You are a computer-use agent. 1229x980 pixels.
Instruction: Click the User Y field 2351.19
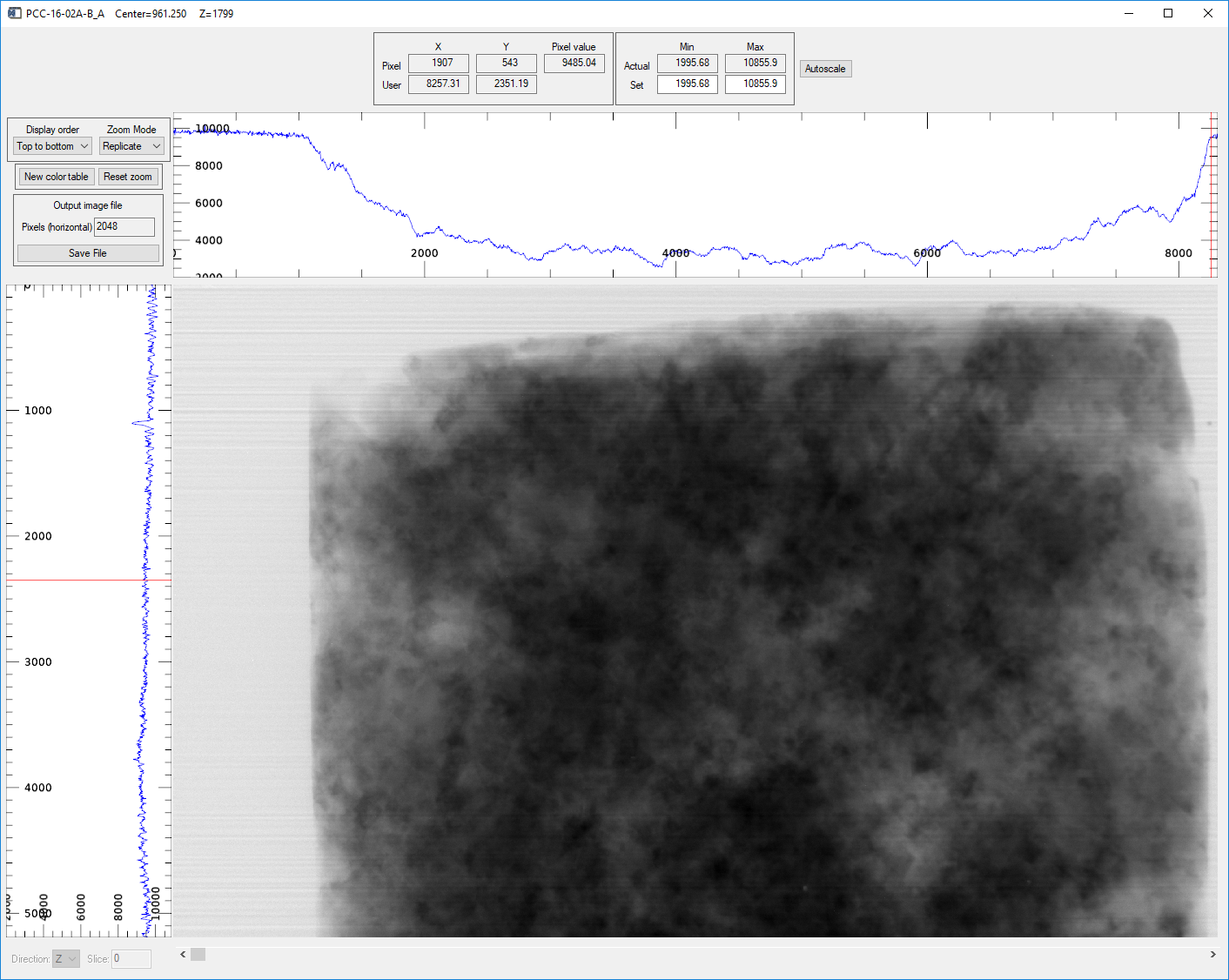tap(507, 84)
